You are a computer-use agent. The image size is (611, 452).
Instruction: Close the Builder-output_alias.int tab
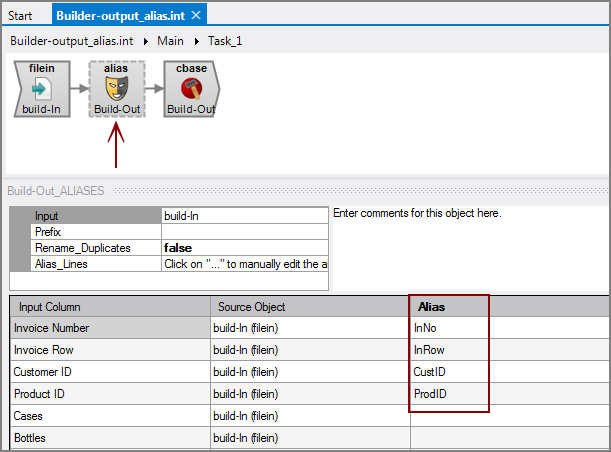(196, 15)
